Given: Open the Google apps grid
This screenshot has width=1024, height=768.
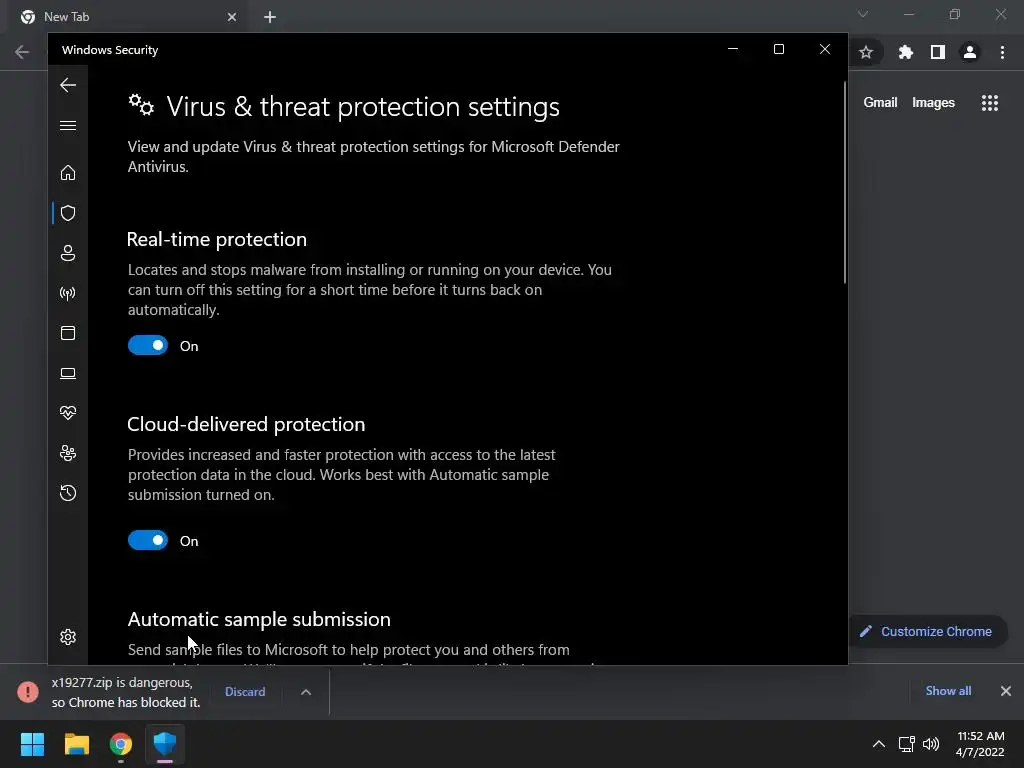Looking at the screenshot, I should pyautogui.click(x=990, y=103).
